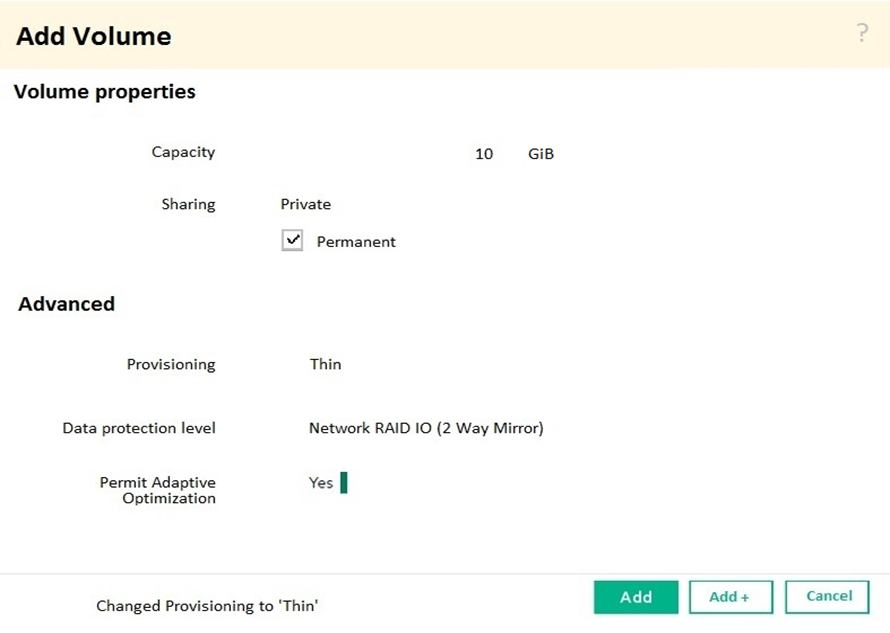Click the Capacity value field showing 10
The width and height of the screenshot is (890, 633).
coord(484,154)
